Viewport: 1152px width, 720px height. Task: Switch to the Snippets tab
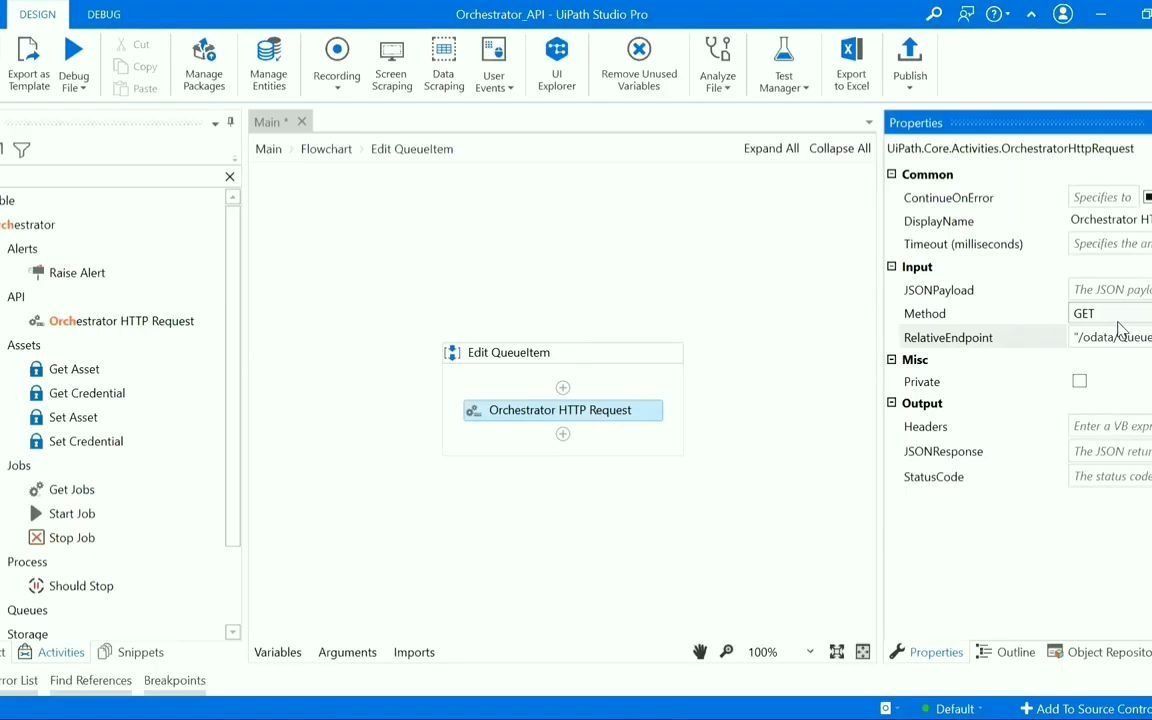[131, 652]
